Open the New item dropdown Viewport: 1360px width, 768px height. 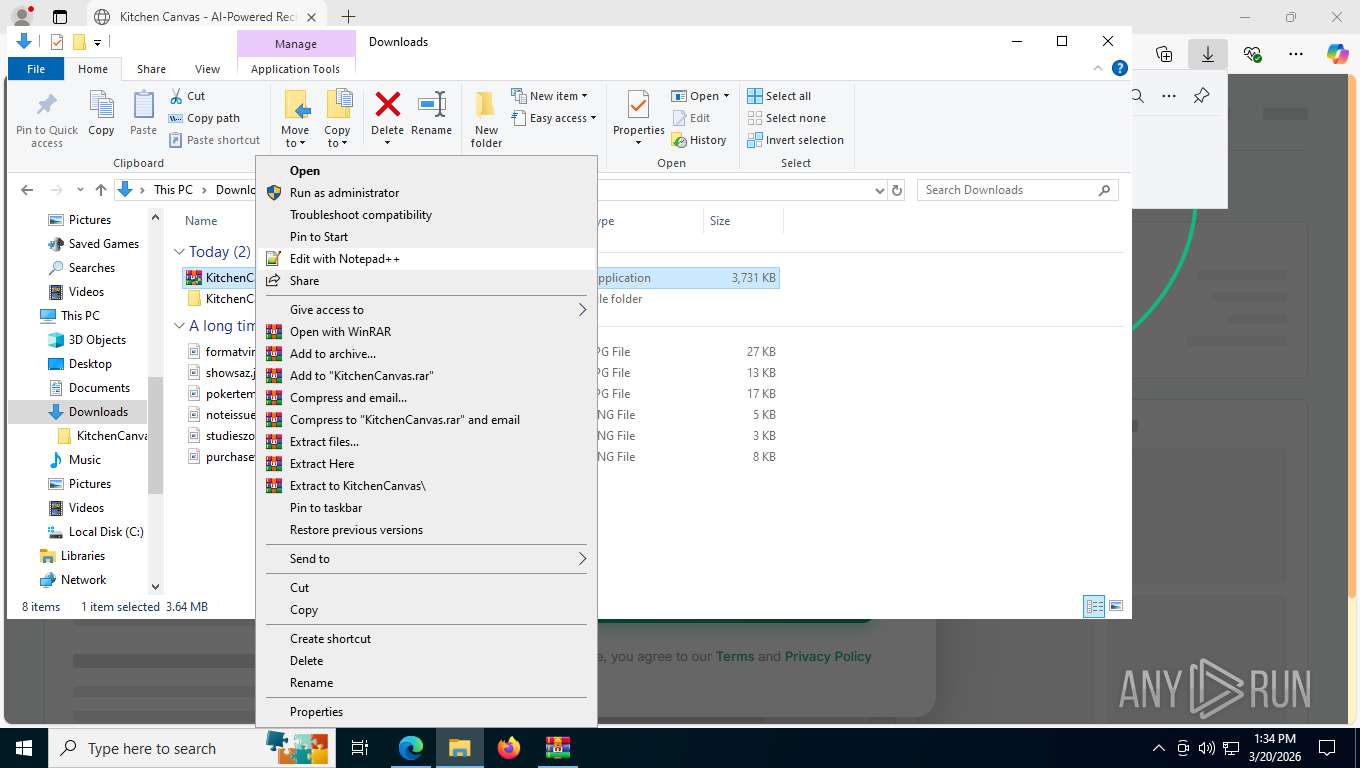coord(549,96)
